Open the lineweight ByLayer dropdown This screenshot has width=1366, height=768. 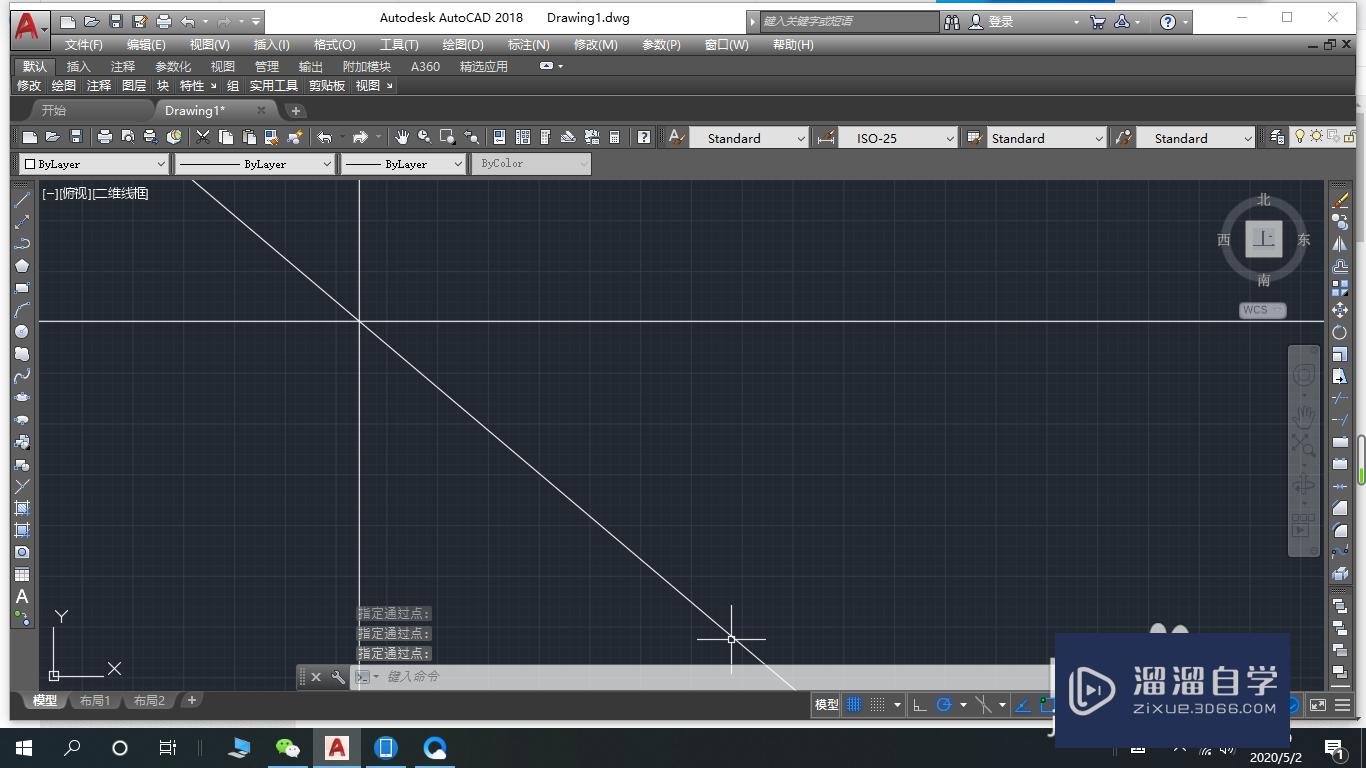(x=404, y=164)
